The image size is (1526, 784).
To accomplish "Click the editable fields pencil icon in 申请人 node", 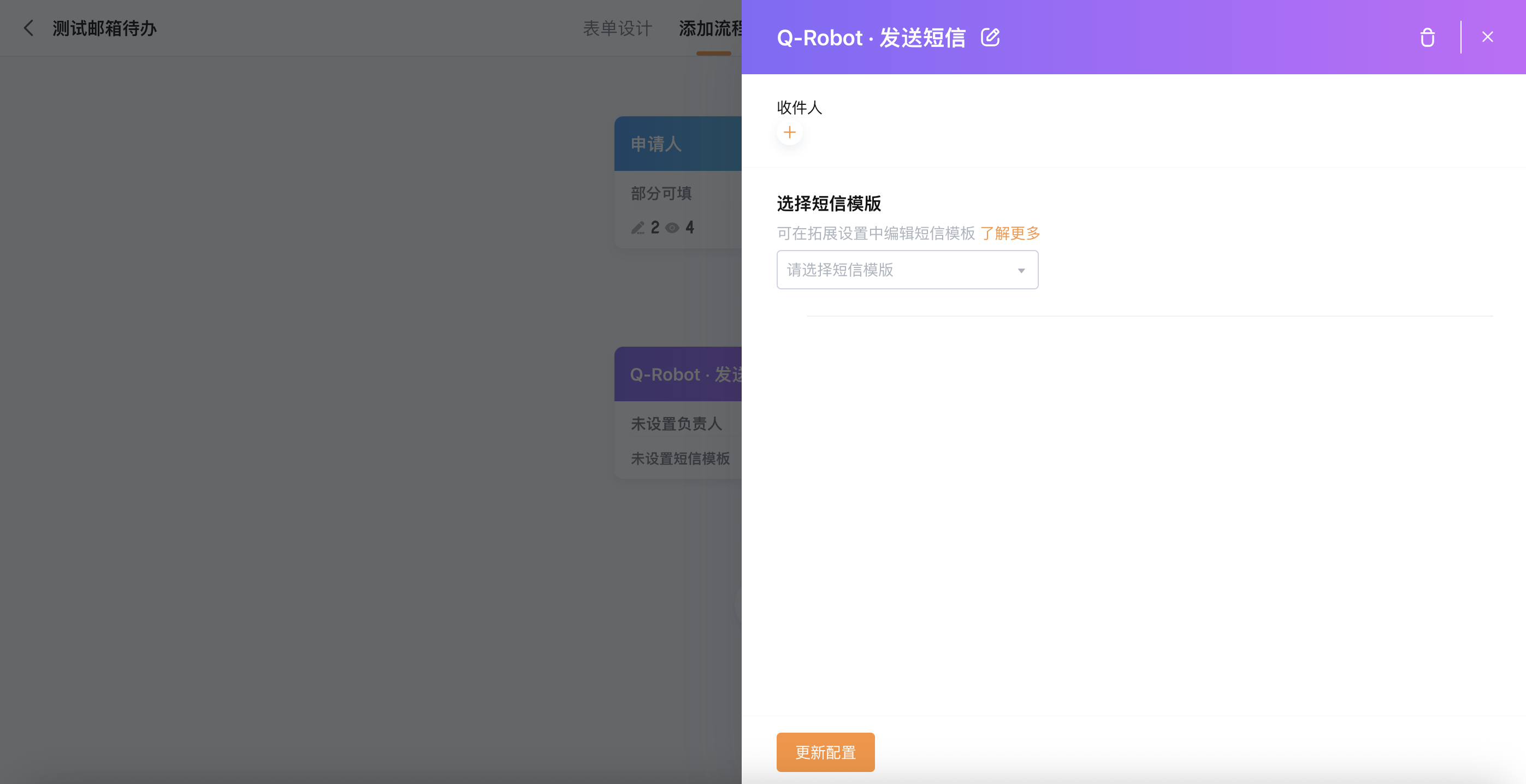I will pyautogui.click(x=637, y=227).
